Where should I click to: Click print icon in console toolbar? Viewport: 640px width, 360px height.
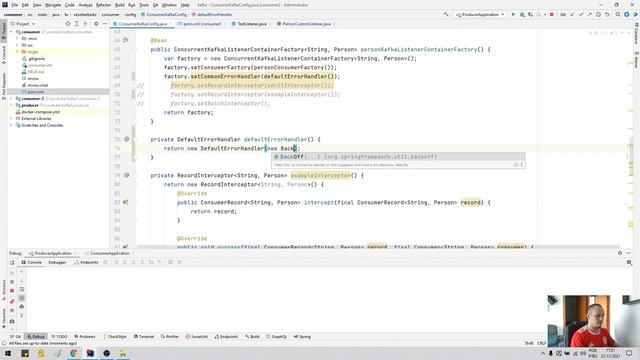click(x=22, y=307)
